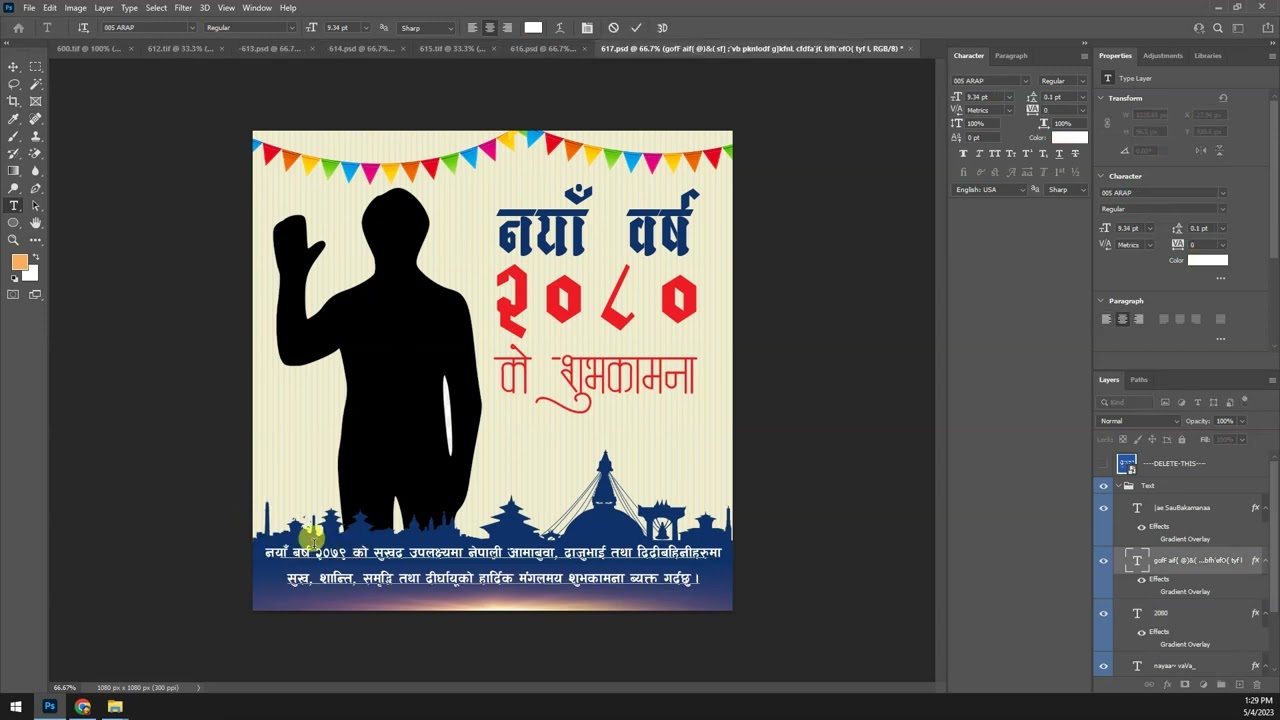Select the Move tool
Viewport: 1280px width, 720px height.
[13, 67]
